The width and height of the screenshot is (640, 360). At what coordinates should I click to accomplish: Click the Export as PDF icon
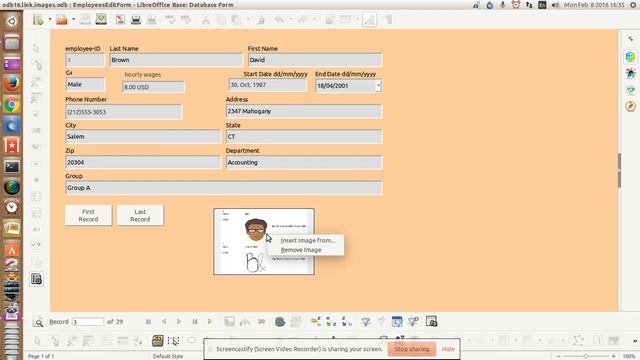click(120, 20)
